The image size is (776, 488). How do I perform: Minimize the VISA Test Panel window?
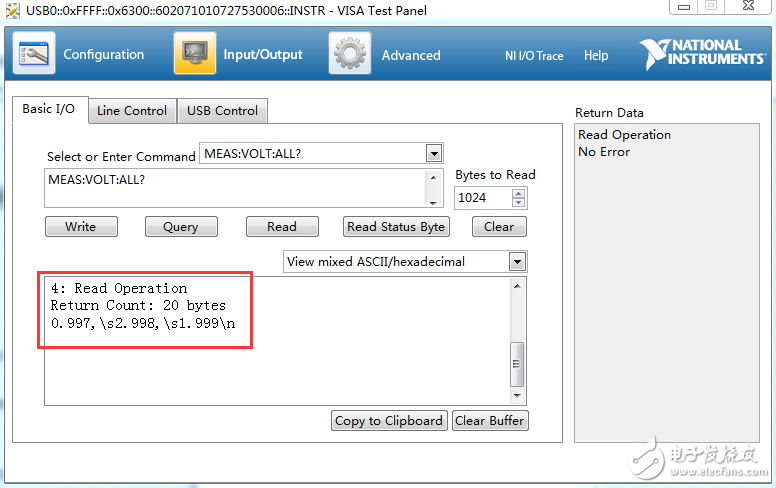(684, 6)
